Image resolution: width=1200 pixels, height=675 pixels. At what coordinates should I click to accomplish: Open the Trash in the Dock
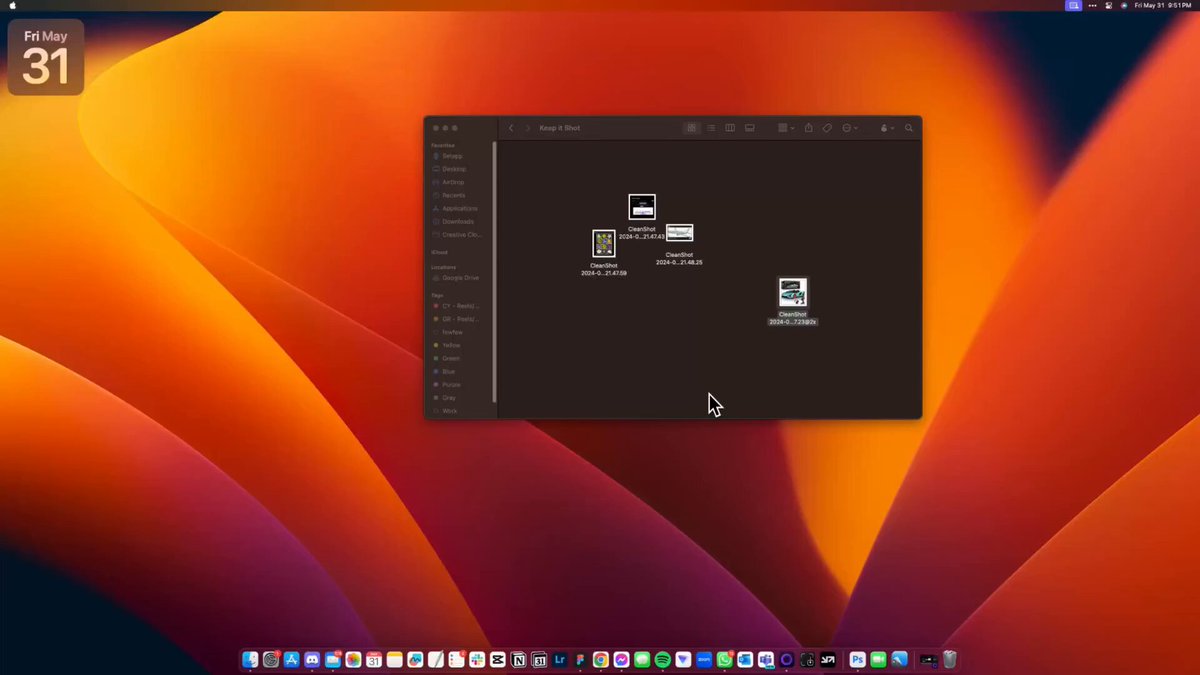tap(949, 660)
